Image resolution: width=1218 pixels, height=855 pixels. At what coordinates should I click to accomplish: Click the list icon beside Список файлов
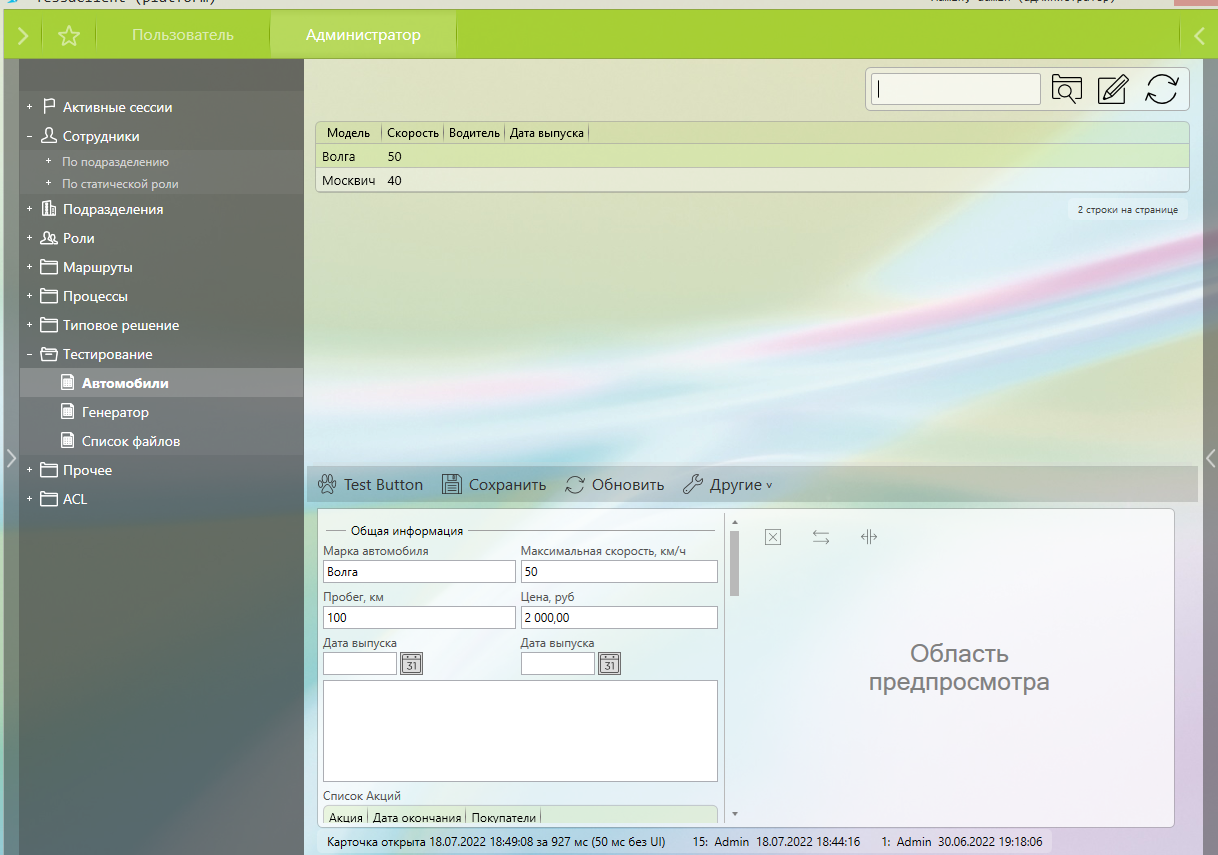(68, 441)
